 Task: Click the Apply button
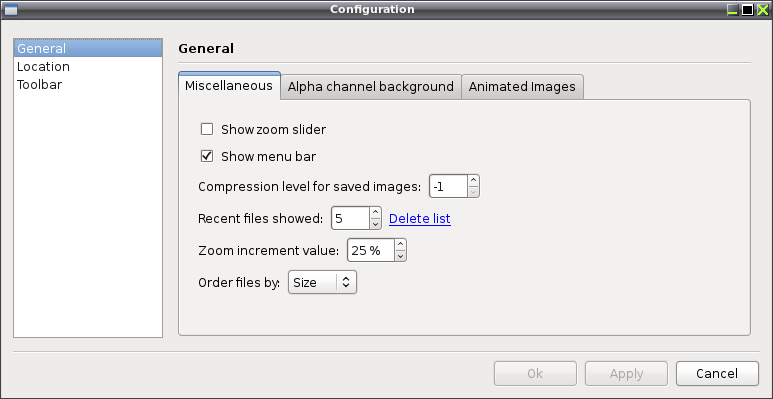click(x=626, y=374)
